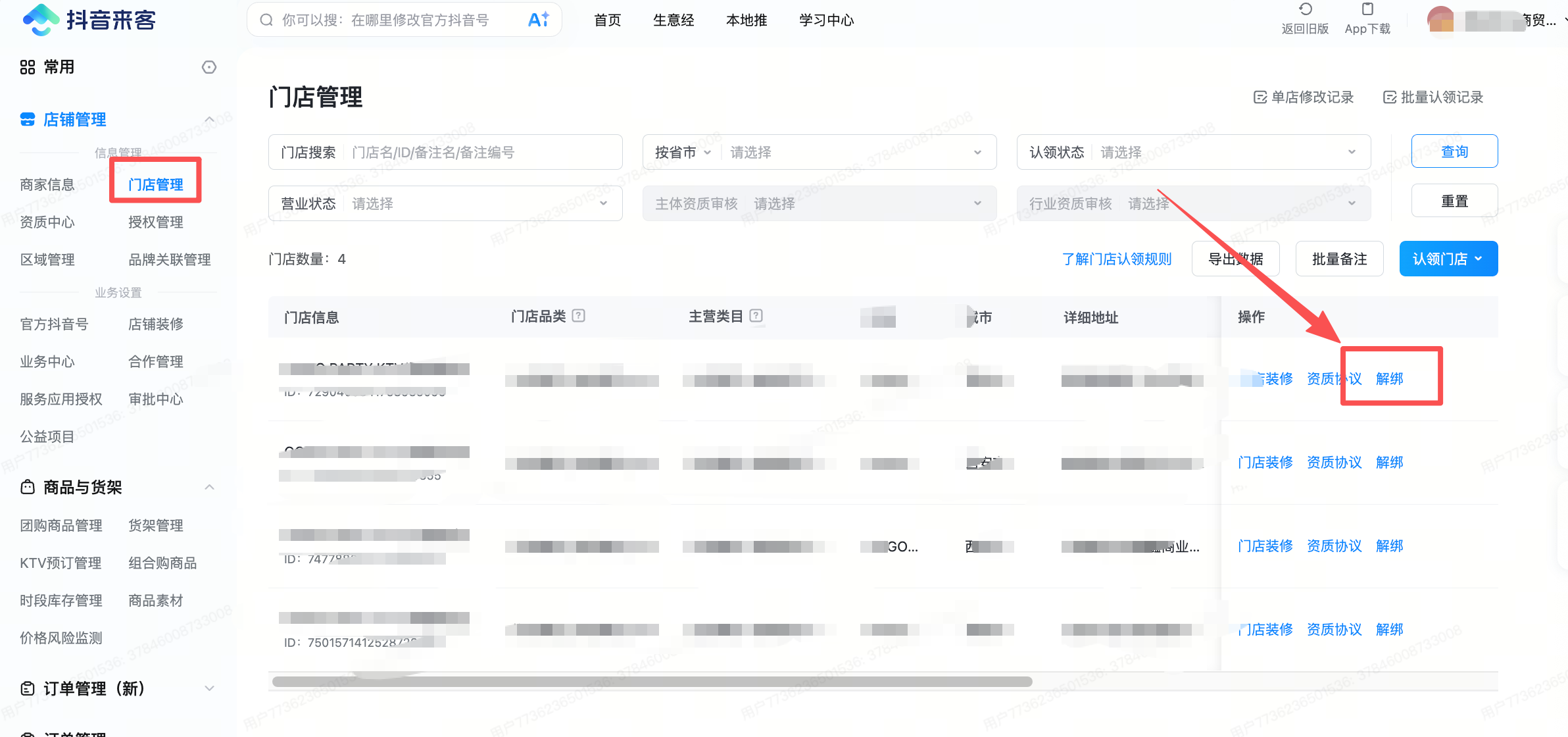The height and width of the screenshot is (737, 1568).
Task: Click the help icon beside 门店品类
Action: point(577,315)
